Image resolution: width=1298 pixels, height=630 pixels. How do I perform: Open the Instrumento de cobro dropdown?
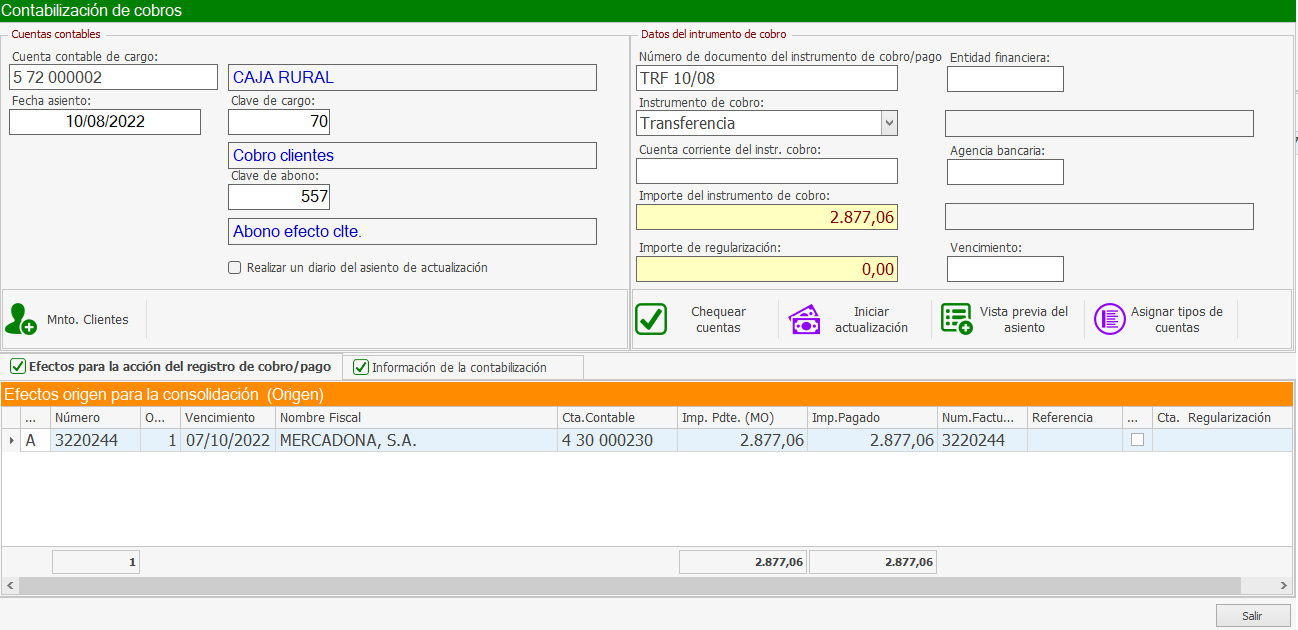[888, 123]
